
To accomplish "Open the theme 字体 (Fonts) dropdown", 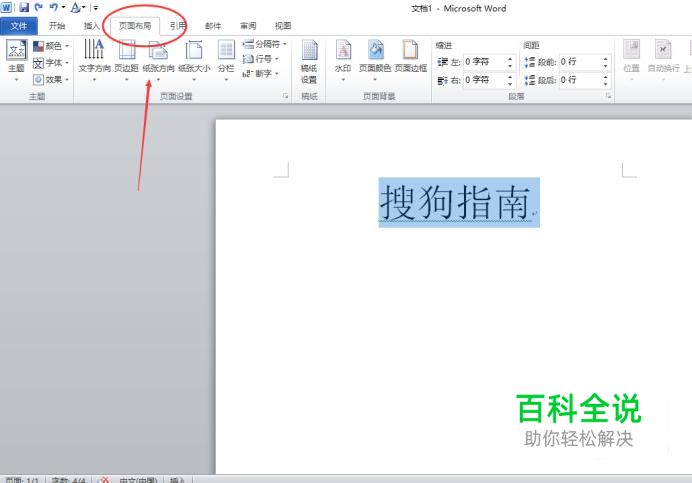I will tap(51, 63).
